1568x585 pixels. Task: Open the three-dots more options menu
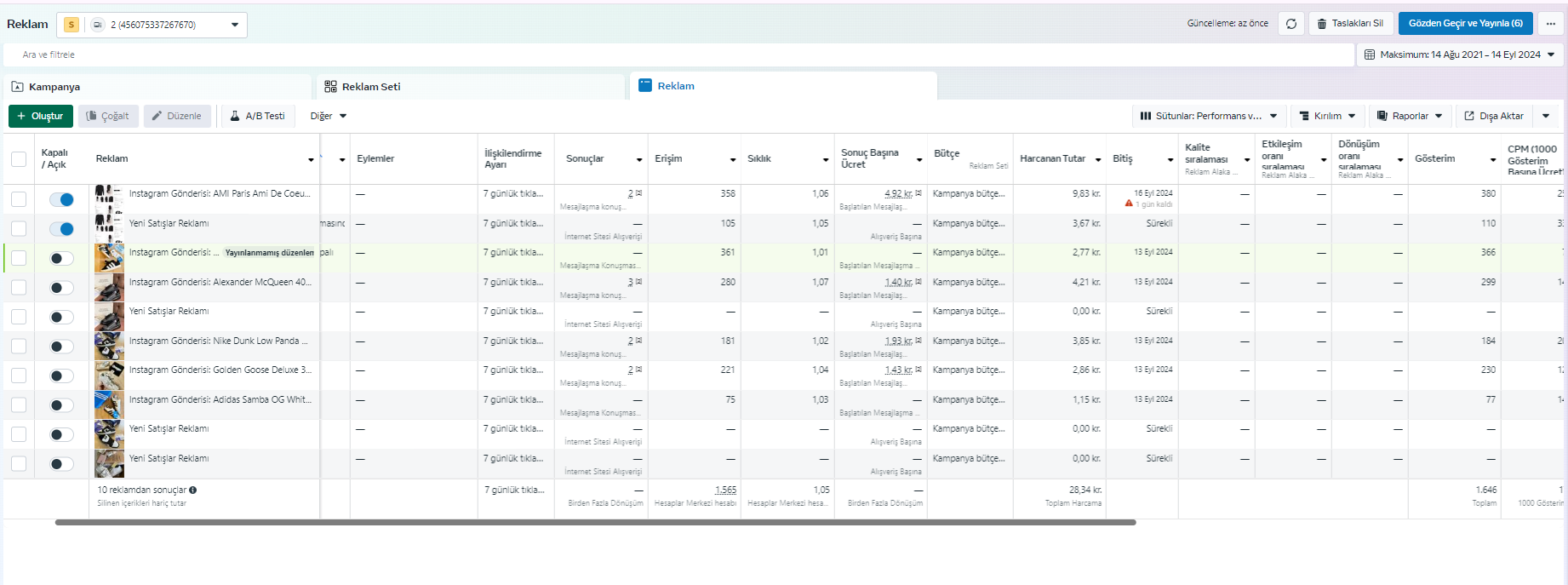[1551, 24]
